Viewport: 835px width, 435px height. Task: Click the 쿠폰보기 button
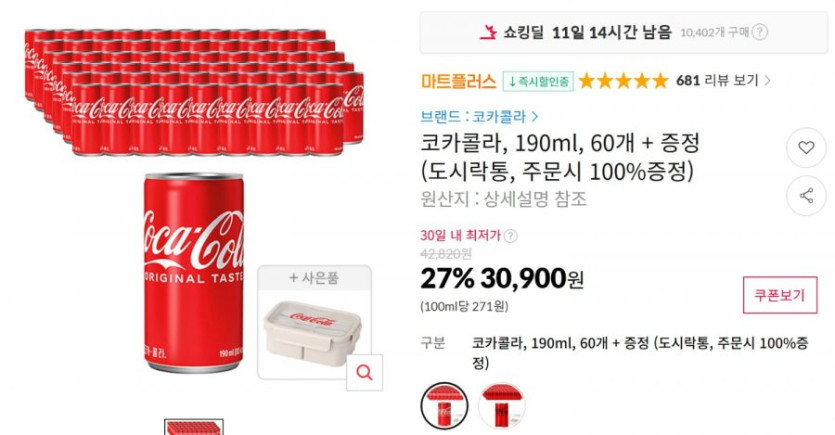click(x=780, y=295)
